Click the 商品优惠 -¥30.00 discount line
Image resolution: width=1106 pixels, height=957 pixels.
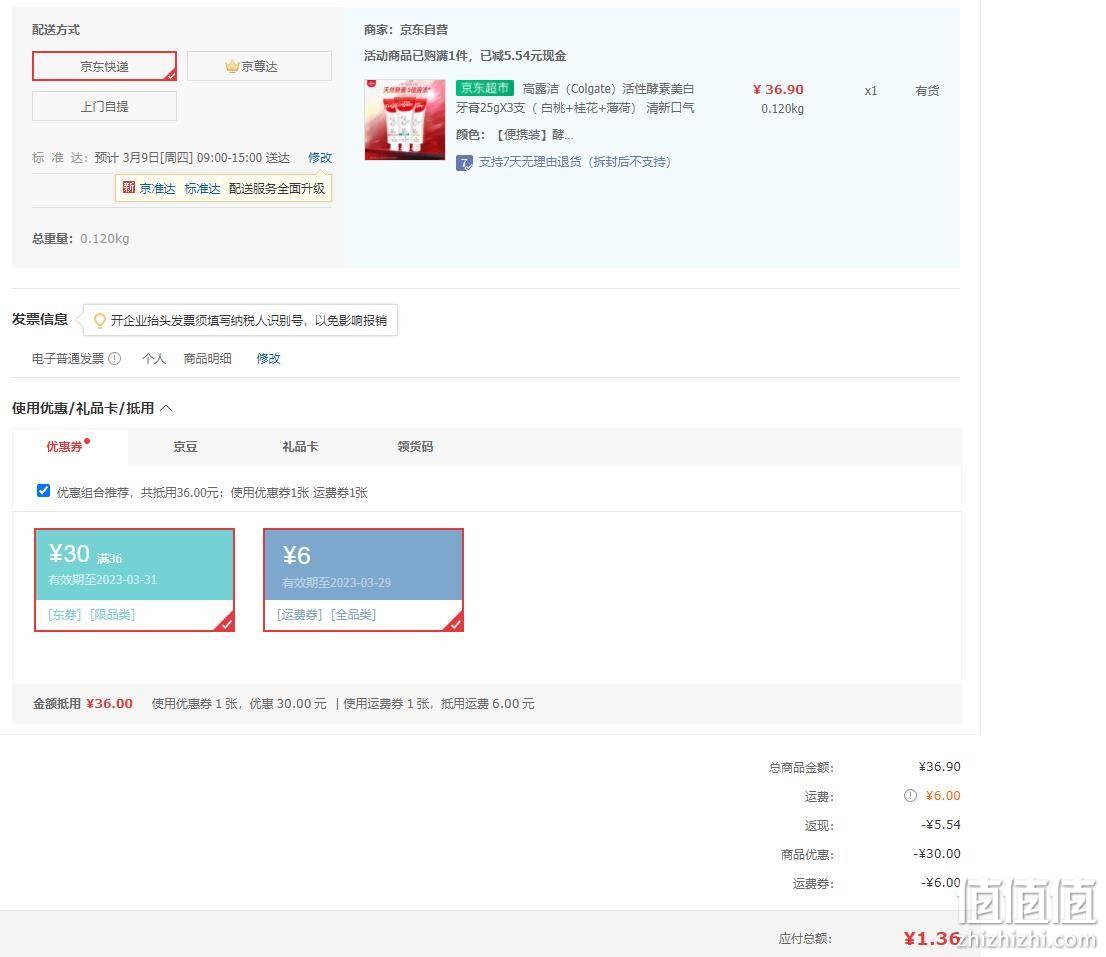pyautogui.click(x=870, y=854)
